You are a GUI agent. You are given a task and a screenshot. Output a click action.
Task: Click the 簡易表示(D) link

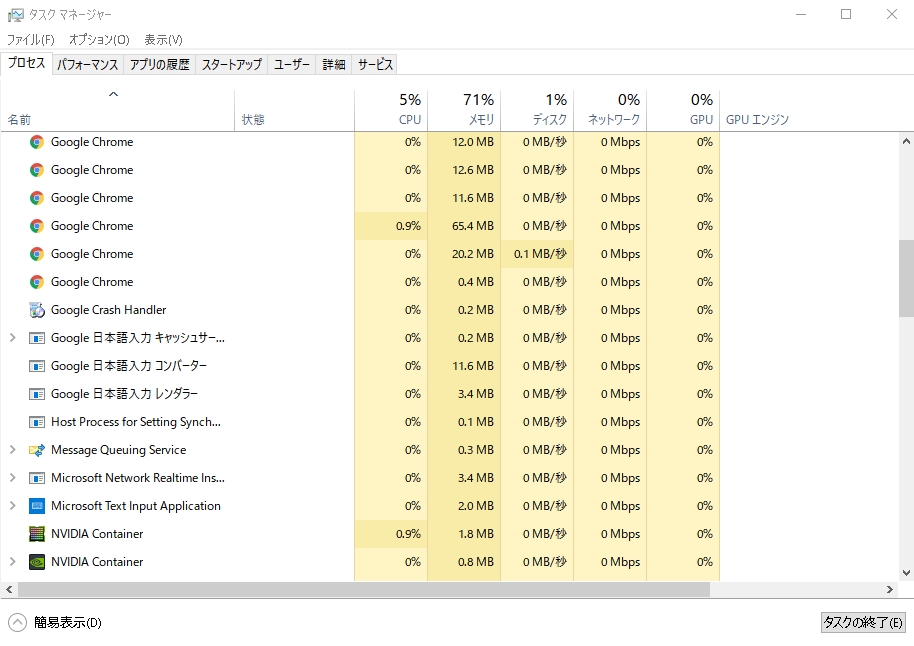click(x=68, y=623)
